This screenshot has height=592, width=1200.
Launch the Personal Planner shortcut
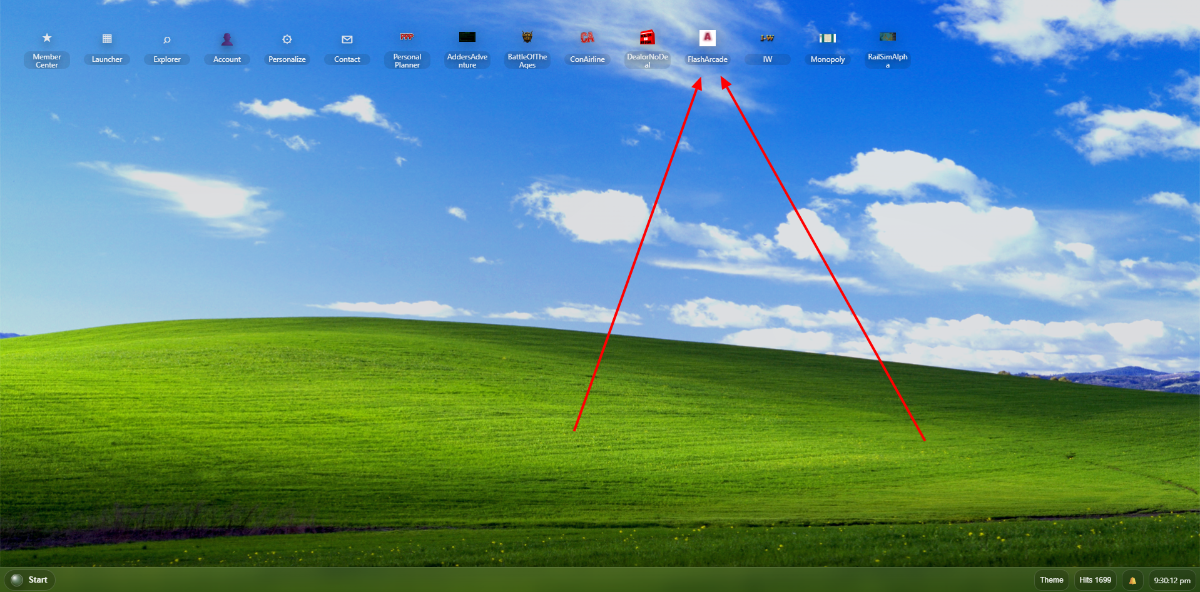pyautogui.click(x=407, y=38)
